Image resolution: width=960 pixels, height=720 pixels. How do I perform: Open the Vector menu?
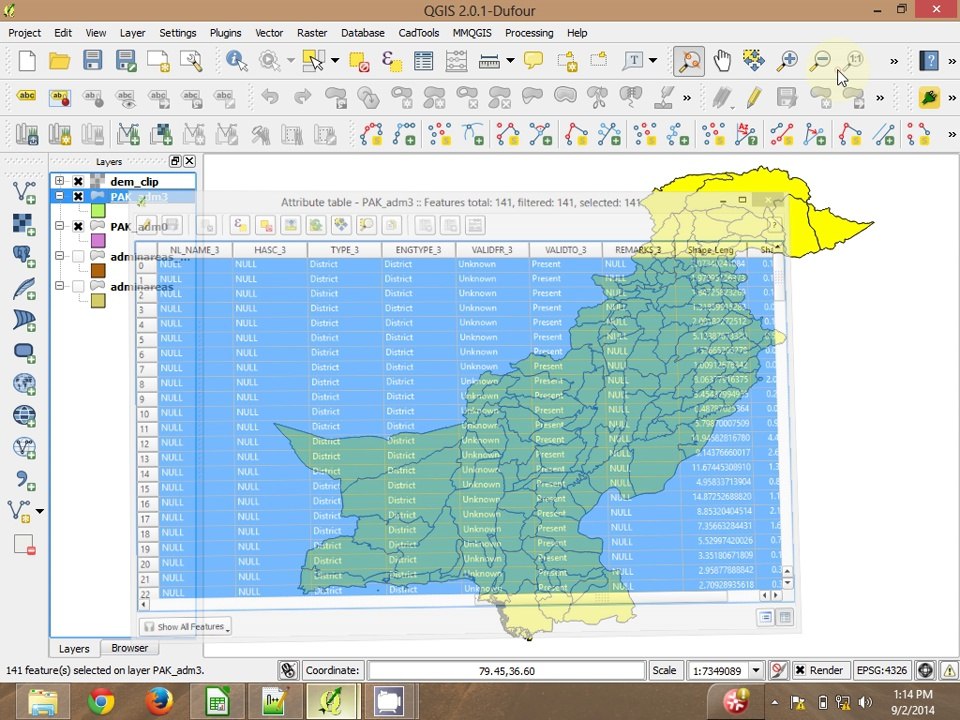pos(269,33)
